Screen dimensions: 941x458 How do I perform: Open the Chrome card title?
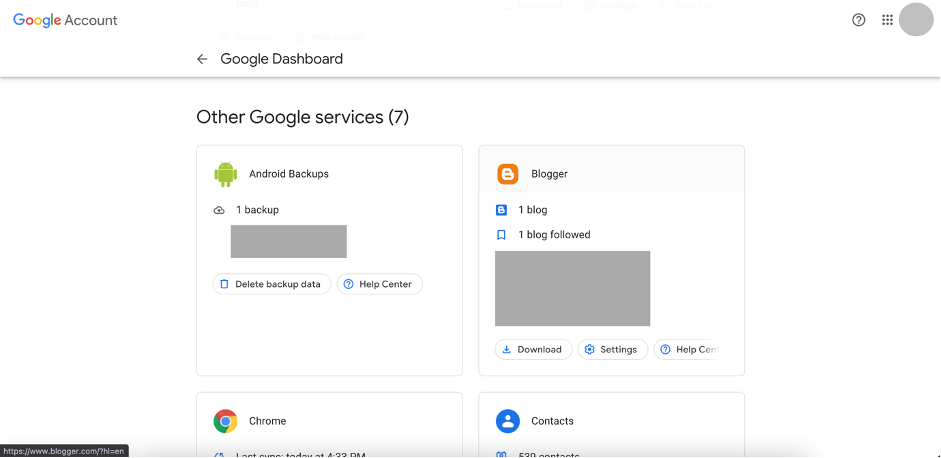(x=268, y=421)
